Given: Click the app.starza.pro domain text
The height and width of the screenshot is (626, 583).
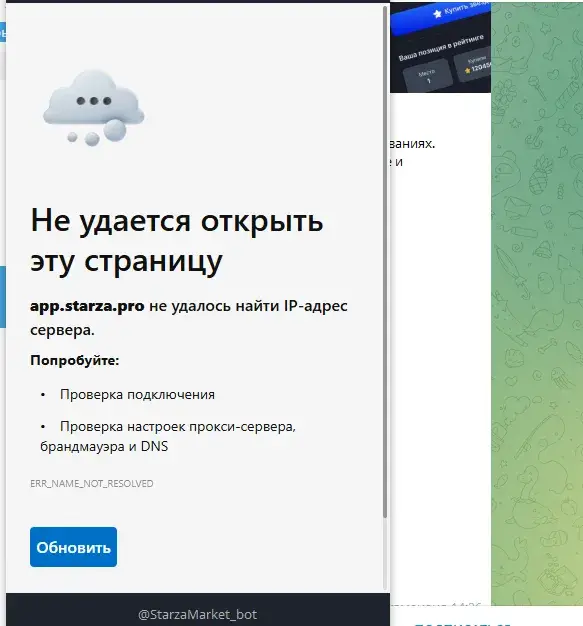Looking at the screenshot, I should pos(87,306).
